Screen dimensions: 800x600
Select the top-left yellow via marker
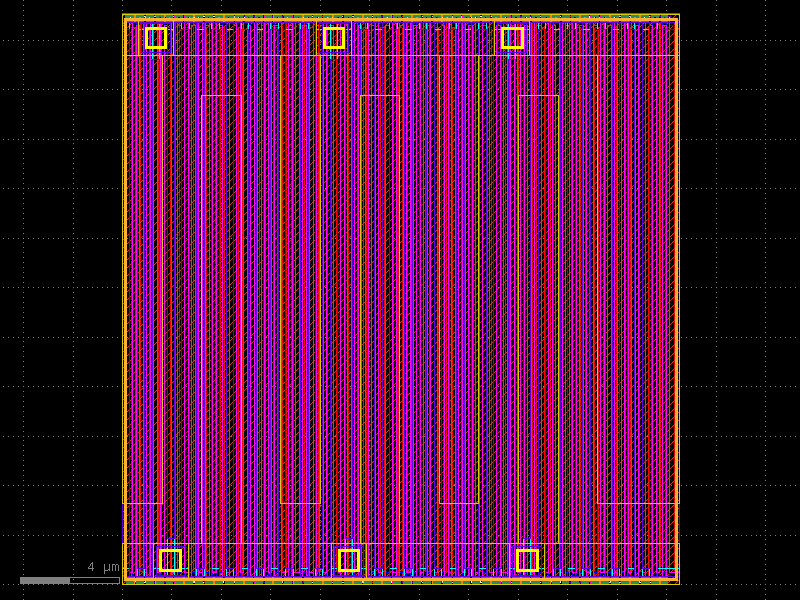point(154,37)
